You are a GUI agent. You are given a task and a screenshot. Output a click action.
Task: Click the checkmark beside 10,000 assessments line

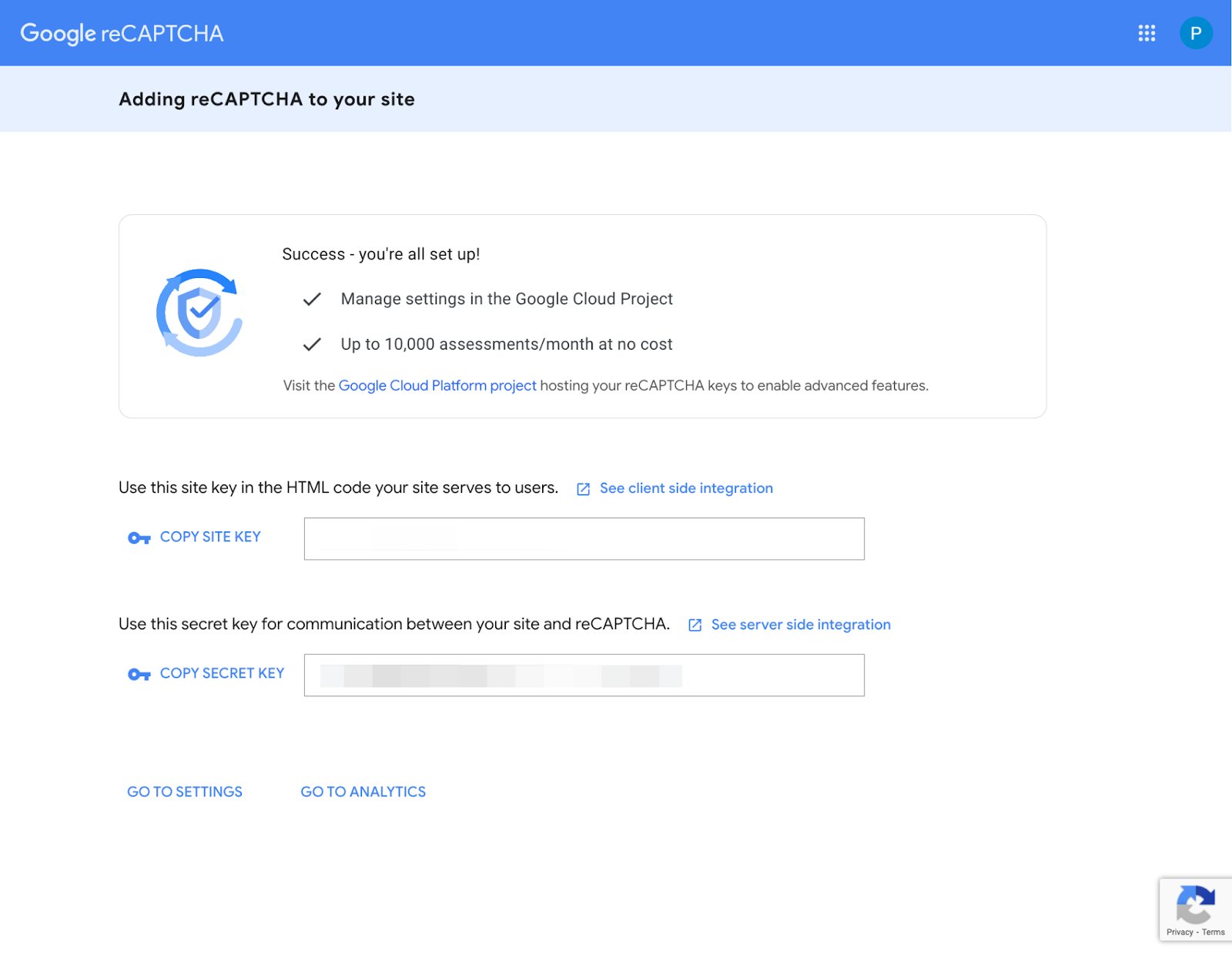click(x=312, y=344)
